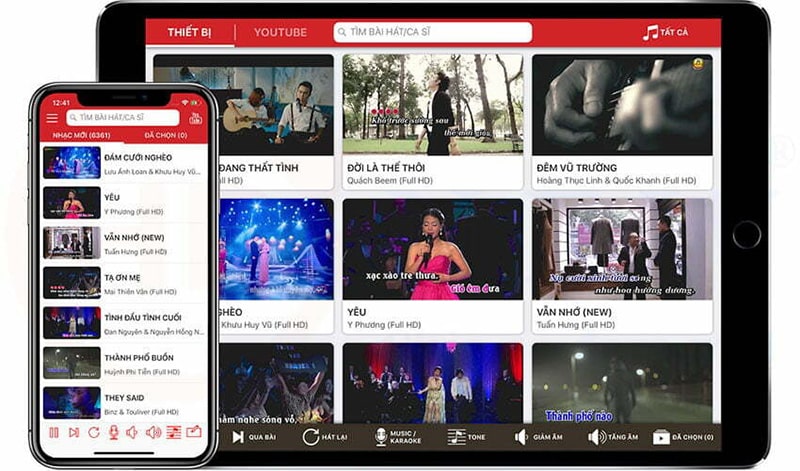The width and height of the screenshot is (800, 471).
Task: Click GIẢM ÂM to lower volume on the tablet
Action: coord(539,437)
